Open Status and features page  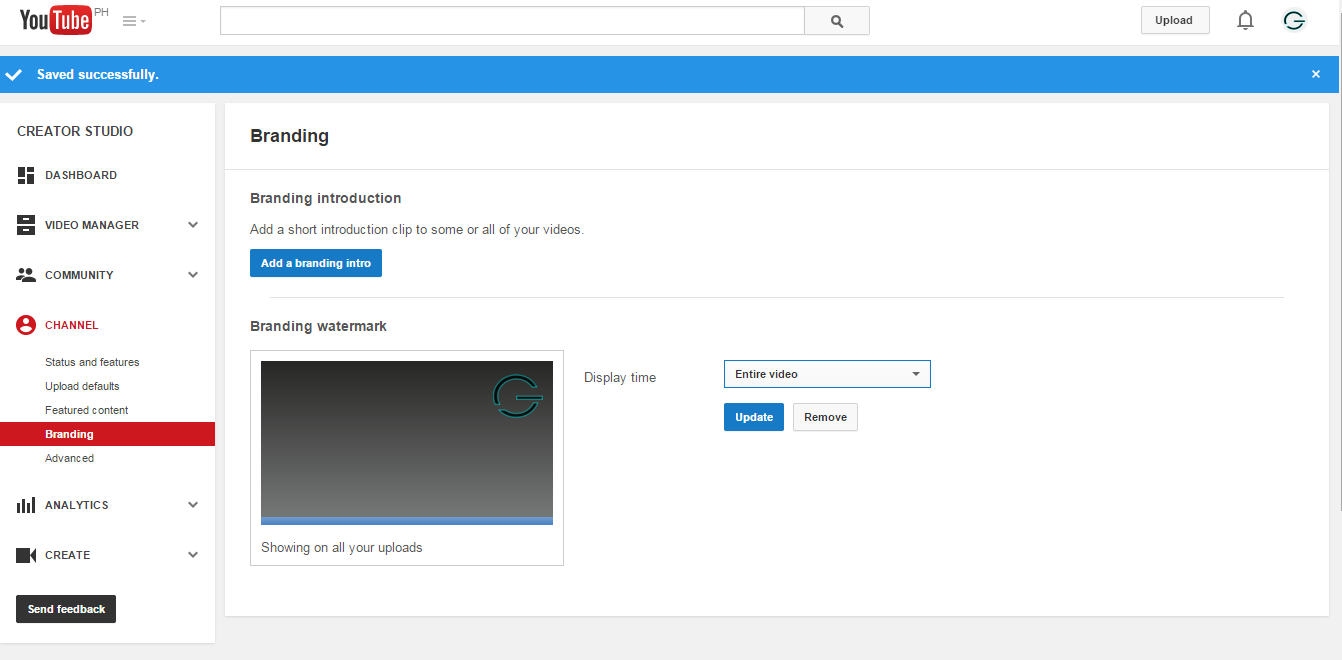[x=92, y=362]
